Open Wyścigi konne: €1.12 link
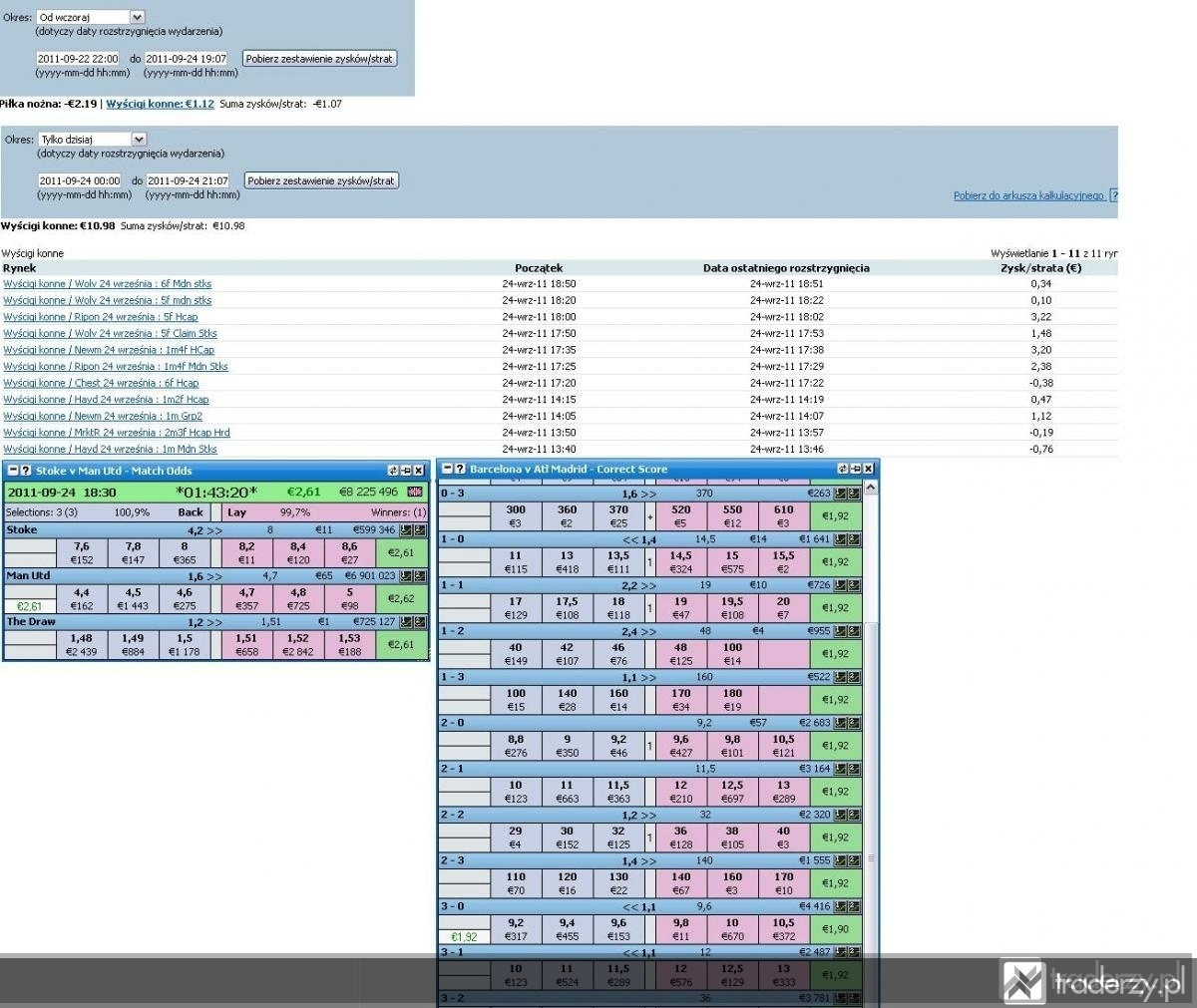This screenshot has width=1197, height=1008. point(161,104)
